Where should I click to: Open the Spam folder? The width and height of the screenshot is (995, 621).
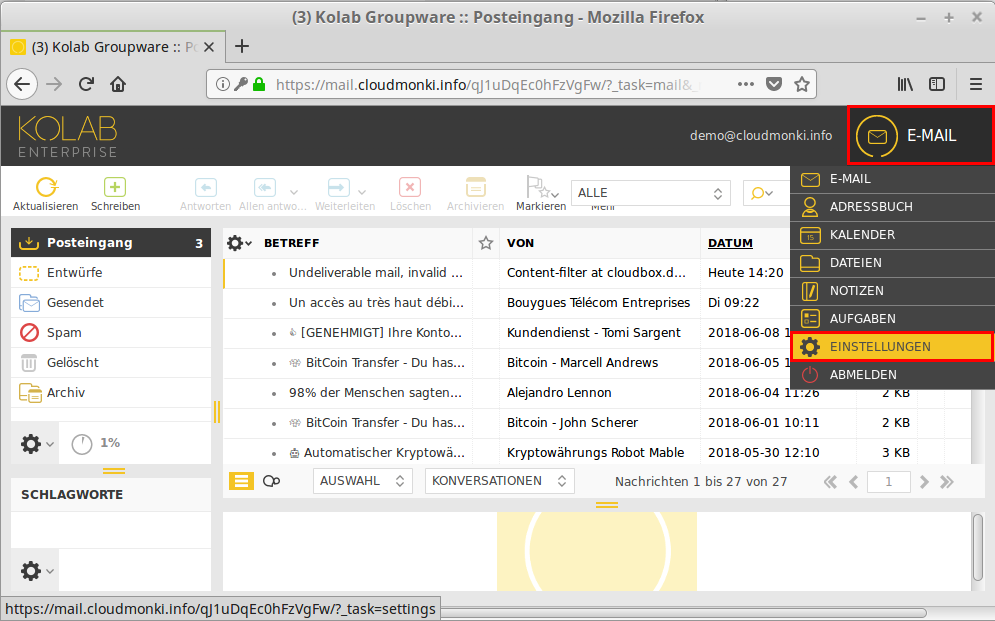tap(111, 332)
